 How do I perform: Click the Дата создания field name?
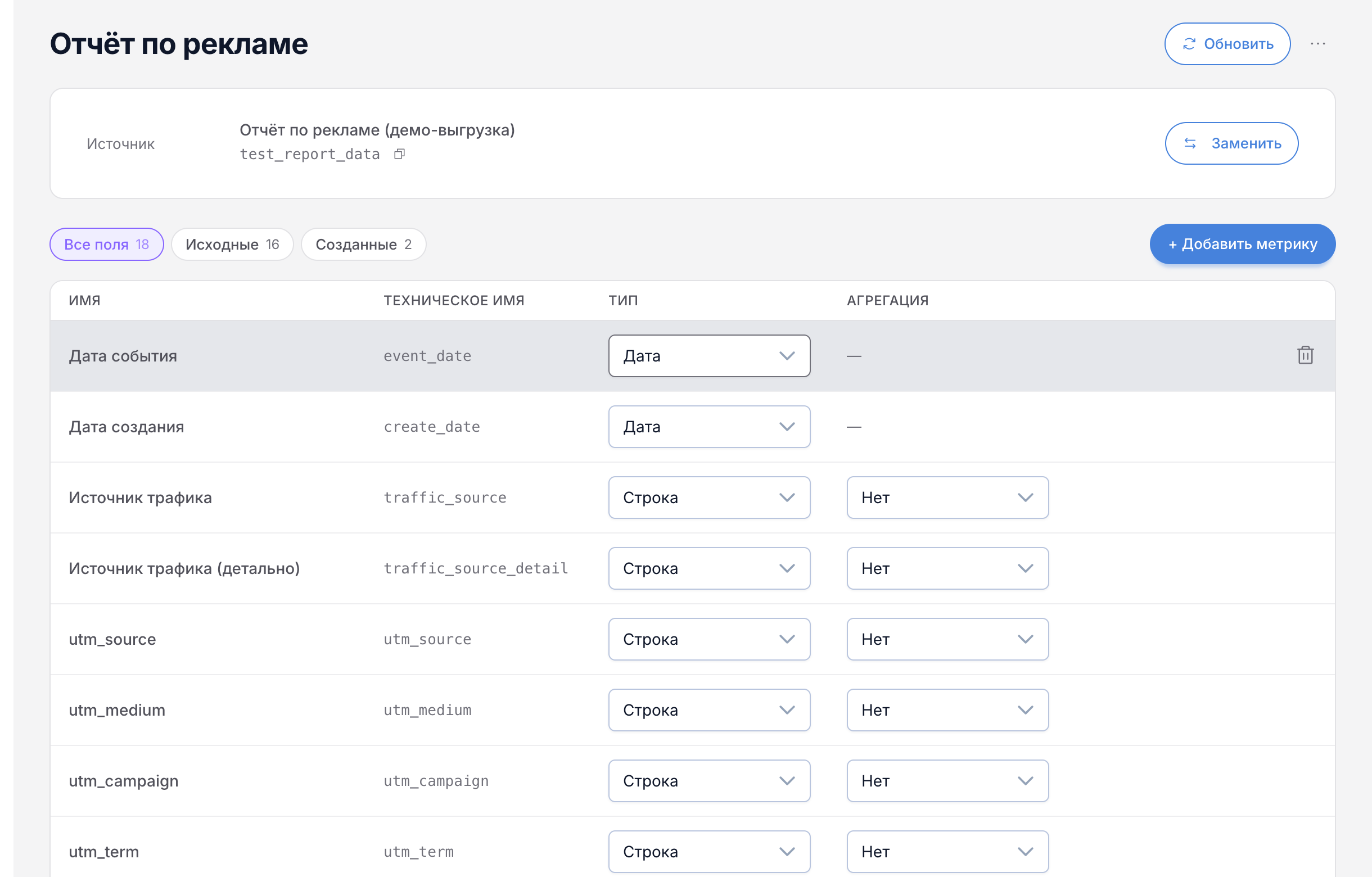point(127,427)
